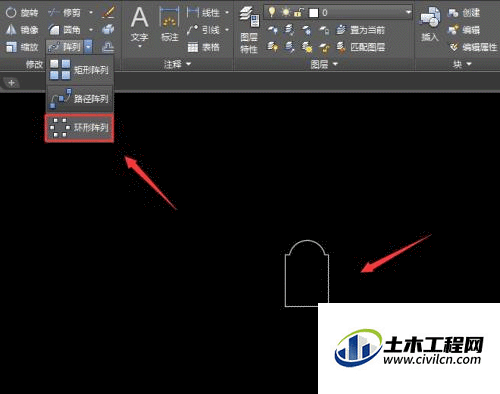Toggle the layer lightbulb on/off icon
This screenshot has height=394, width=500.
coord(272,12)
